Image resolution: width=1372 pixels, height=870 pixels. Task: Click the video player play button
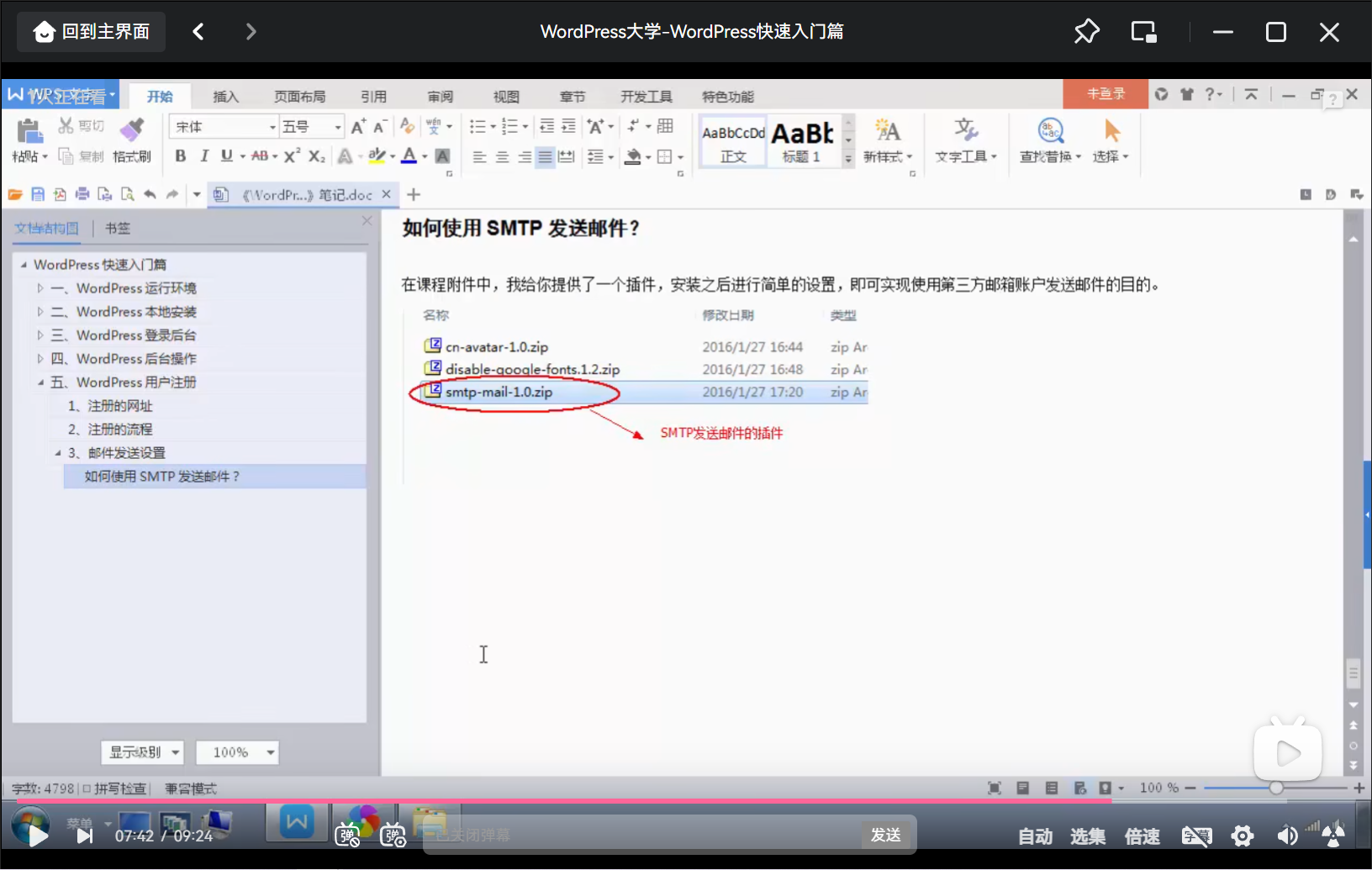[36, 835]
